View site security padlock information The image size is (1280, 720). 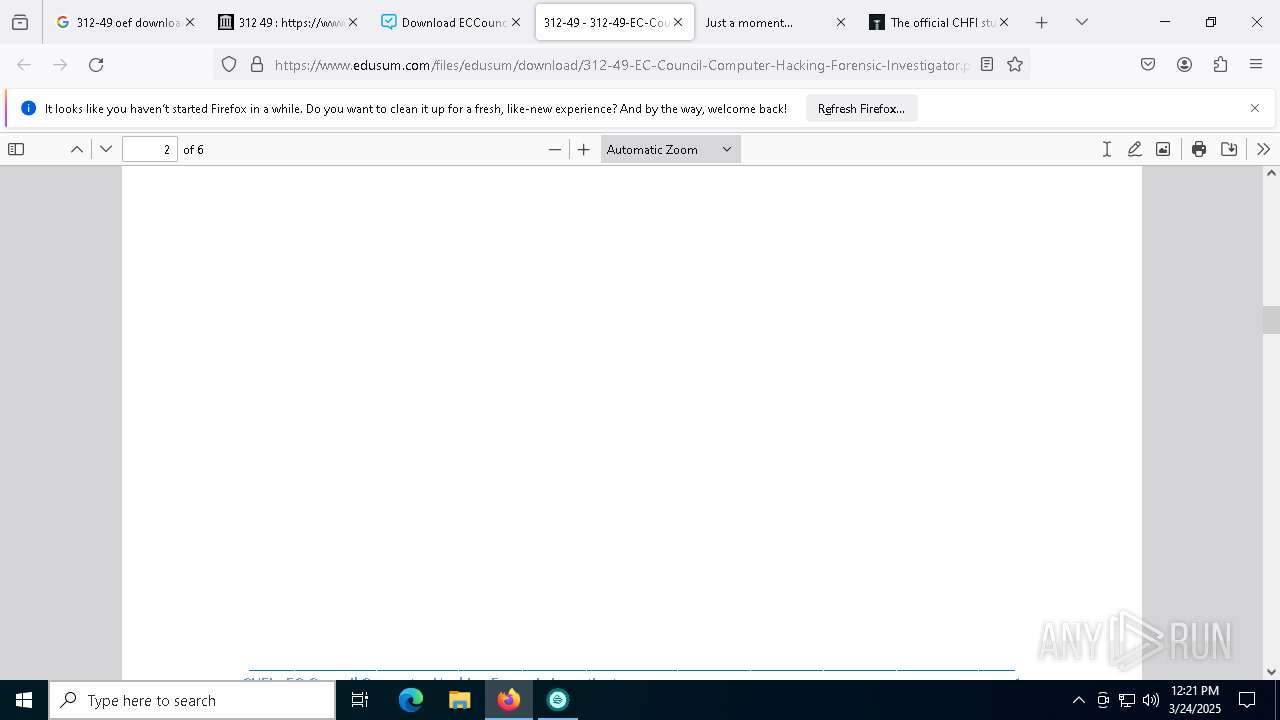point(257,65)
